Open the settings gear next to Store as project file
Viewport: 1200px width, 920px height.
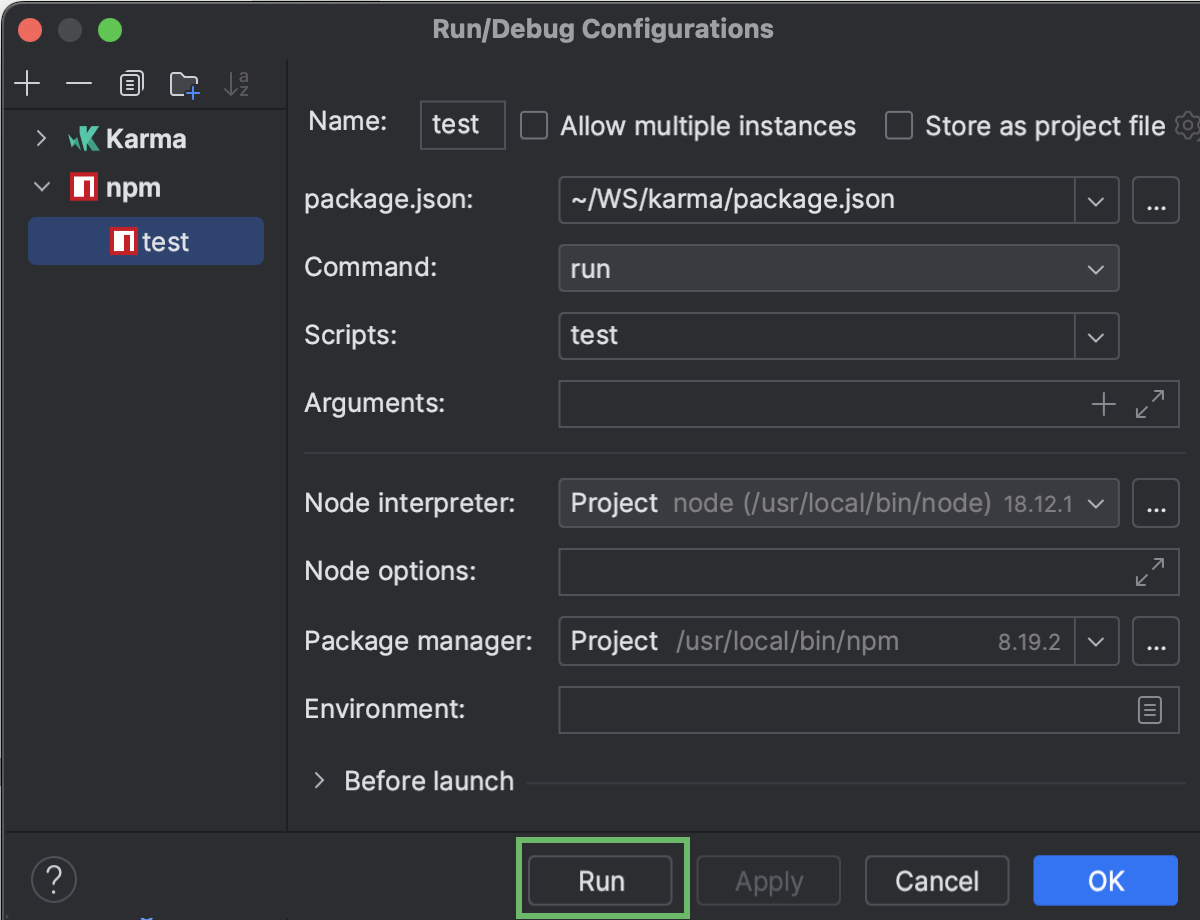coord(1186,125)
